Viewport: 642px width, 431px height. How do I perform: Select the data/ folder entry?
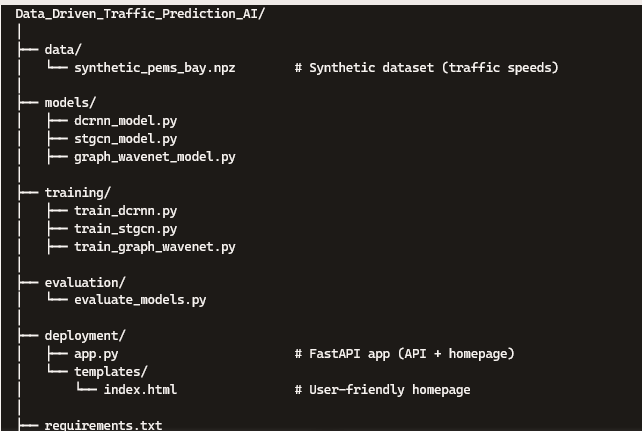63,50
